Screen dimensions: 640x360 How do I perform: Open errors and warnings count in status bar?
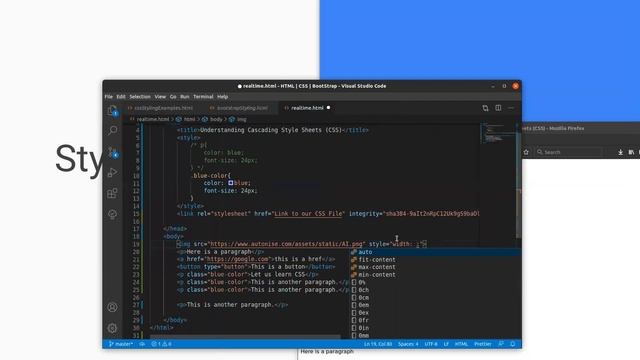[x=161, y=344]
